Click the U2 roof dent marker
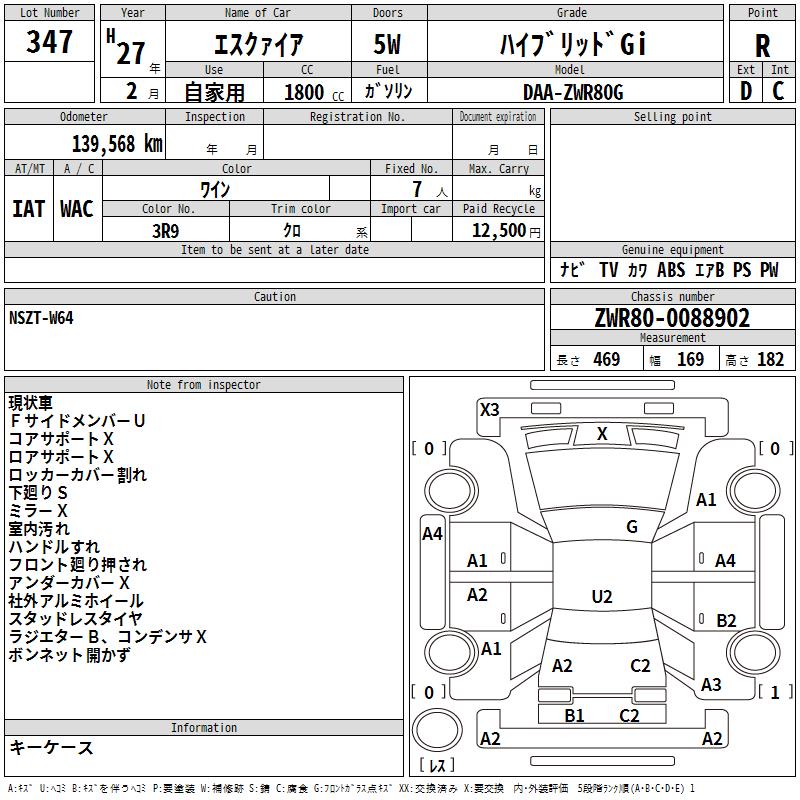The height and width of the screenshot is (800, 800). 602,596
